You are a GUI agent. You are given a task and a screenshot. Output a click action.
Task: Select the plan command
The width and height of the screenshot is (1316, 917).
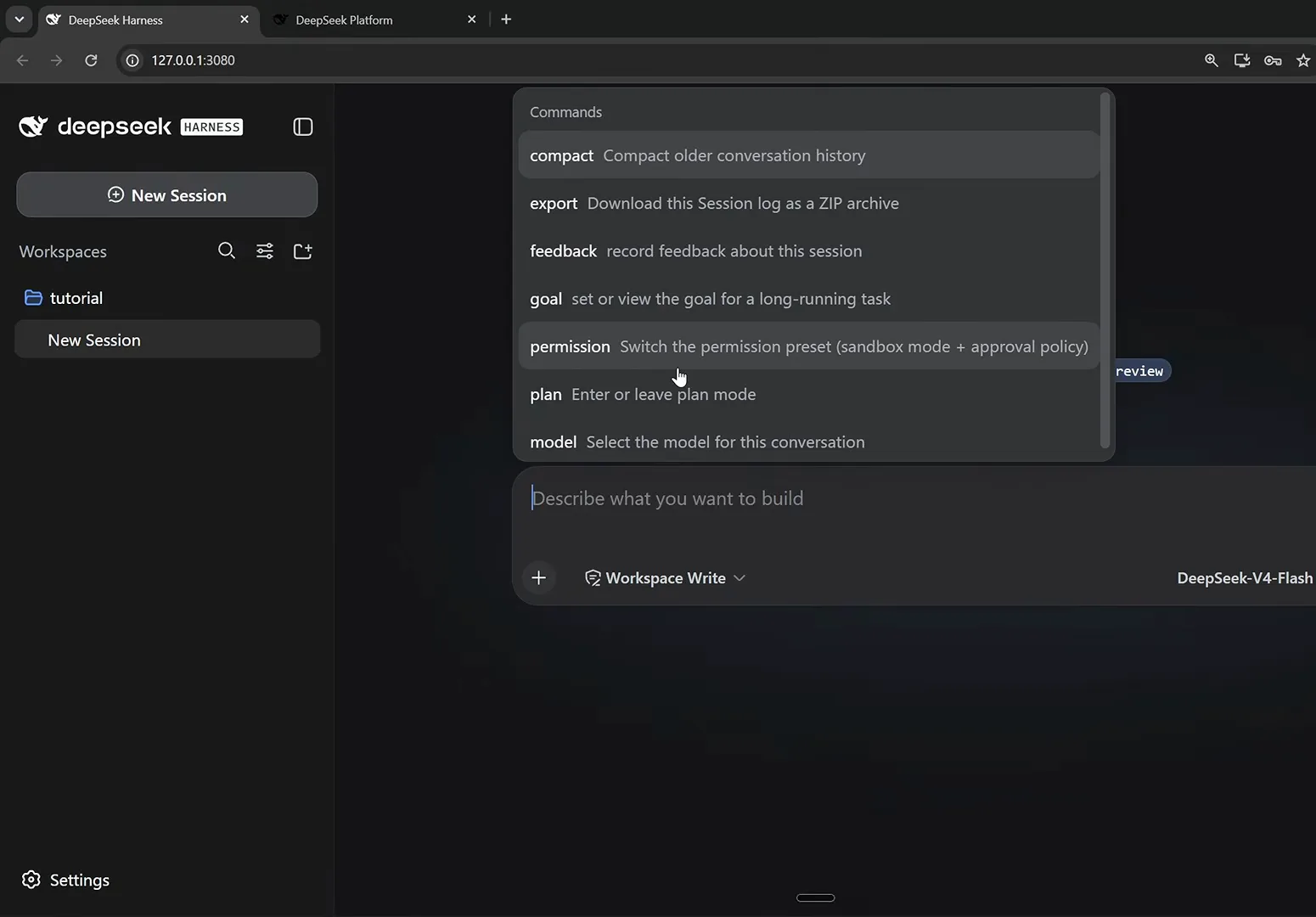click(809, 394)
